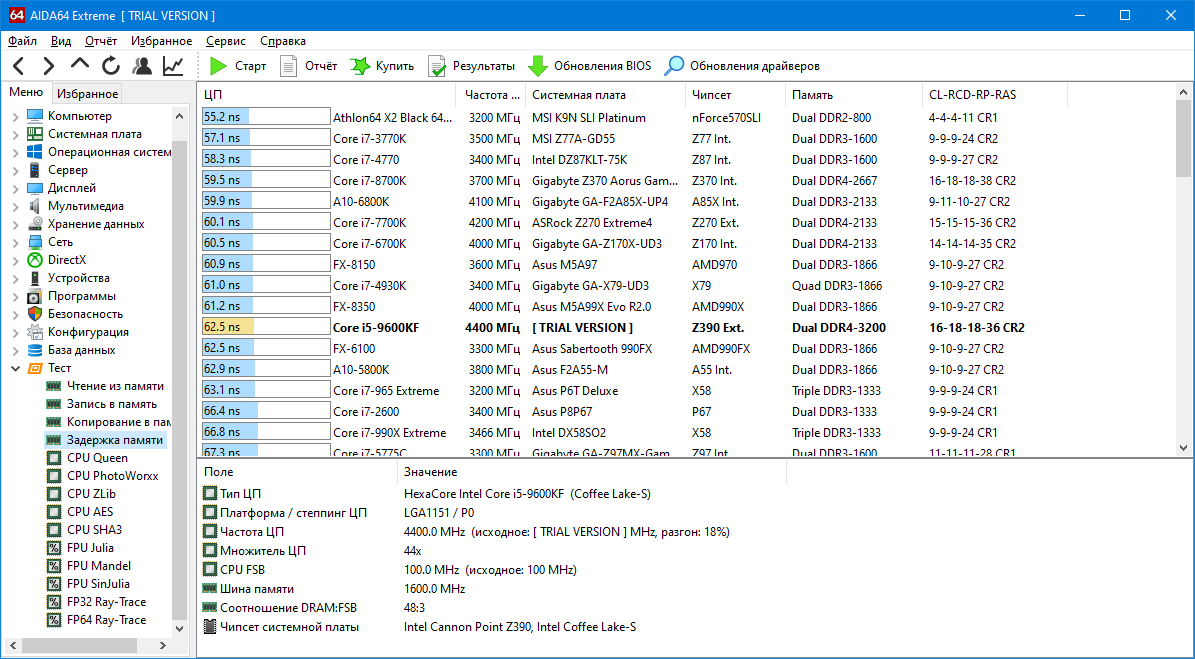This screenshot has width=1195, height=659.
Task: Go up one level with Up arrow
Action: 80,64
